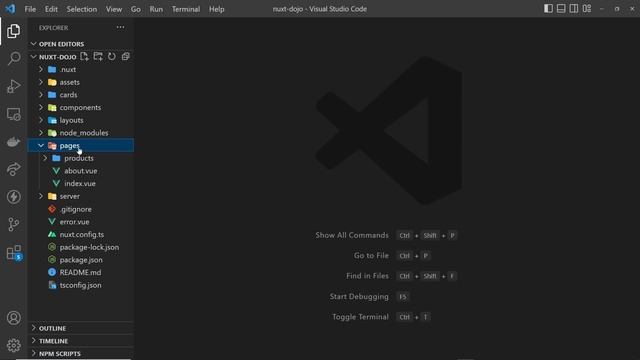This screenshot has width=640, height=360.
Task: Collapse all folders in Explorer
Action: point(125,56)
